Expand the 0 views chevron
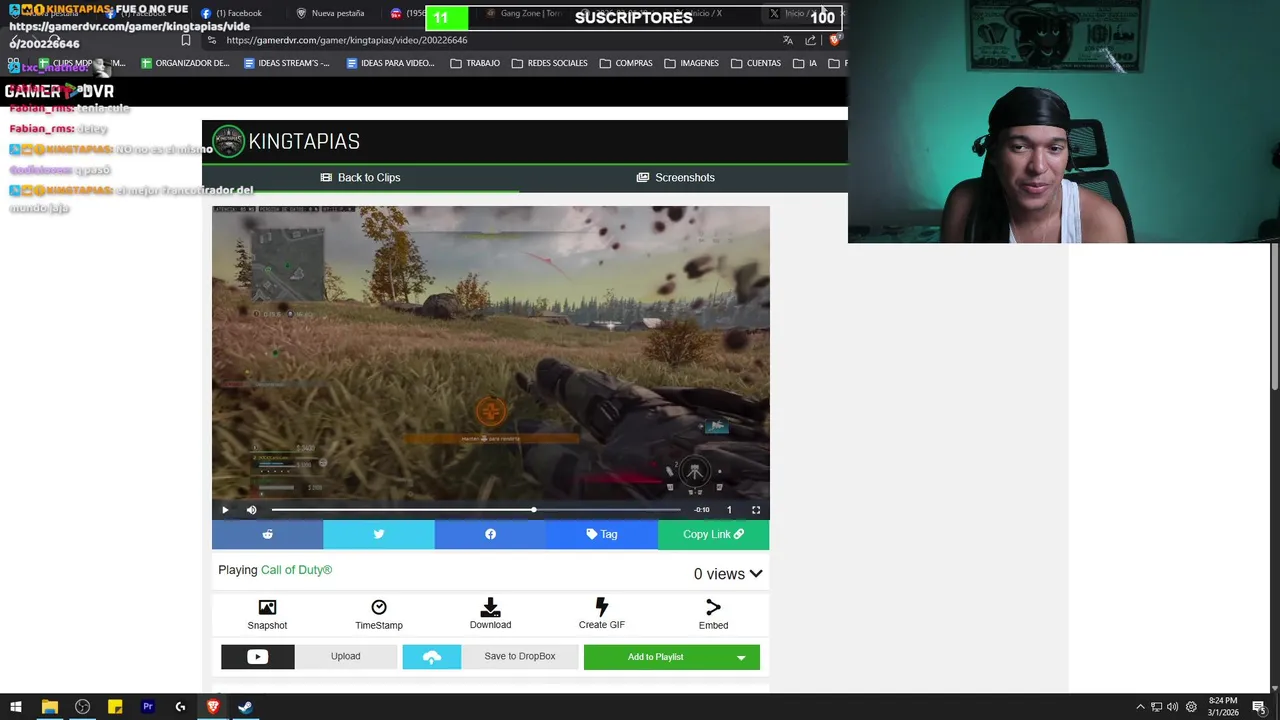This screenshot has width=1280, height=720. pos(756,574)
